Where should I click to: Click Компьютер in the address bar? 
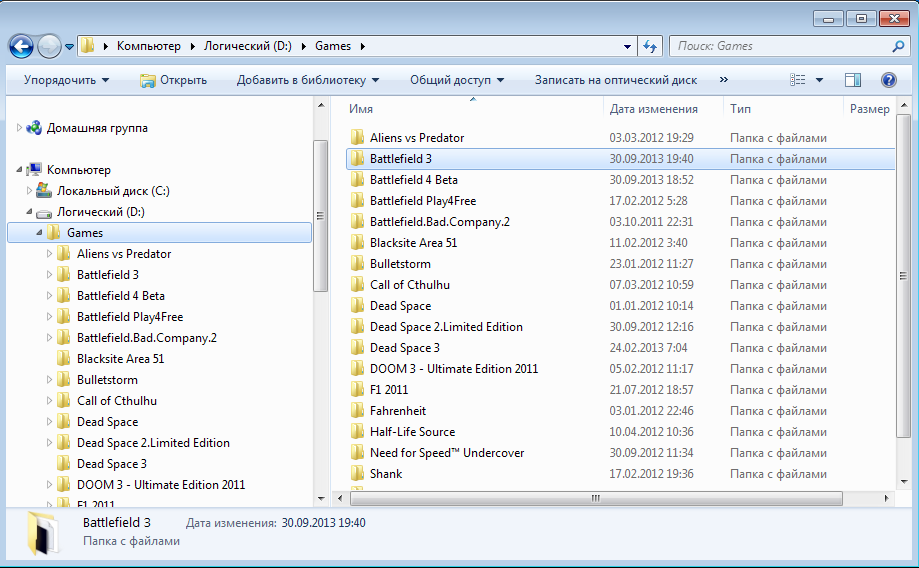click(x=149, y=46)
